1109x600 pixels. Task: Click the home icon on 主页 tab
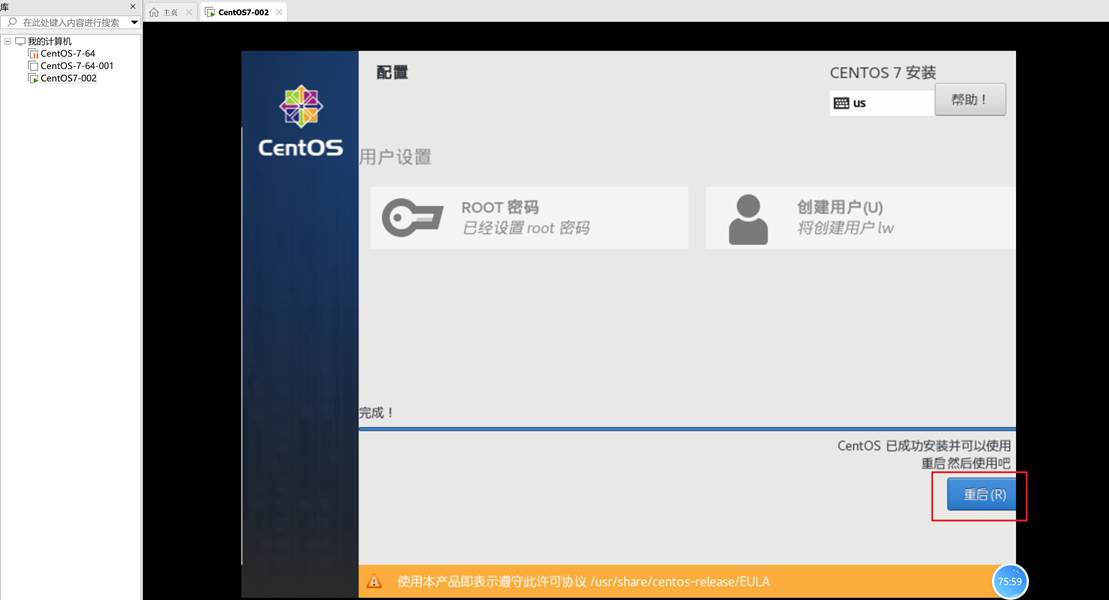tap(154, 12)
